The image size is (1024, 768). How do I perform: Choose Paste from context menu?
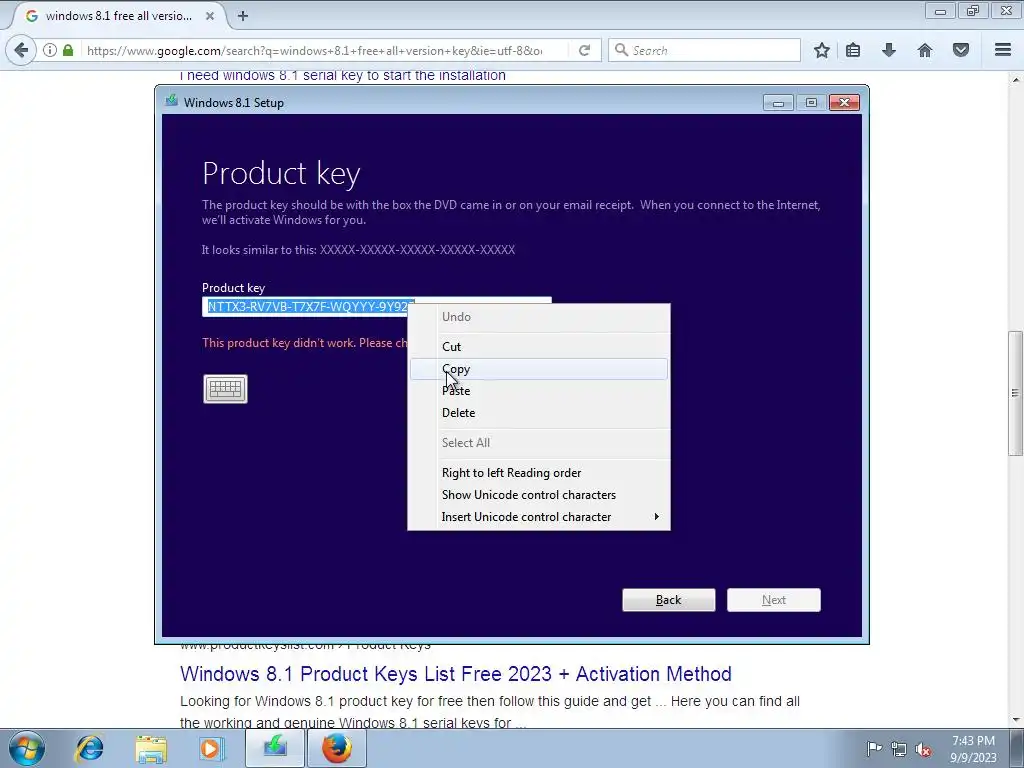[x=539, y=391]
